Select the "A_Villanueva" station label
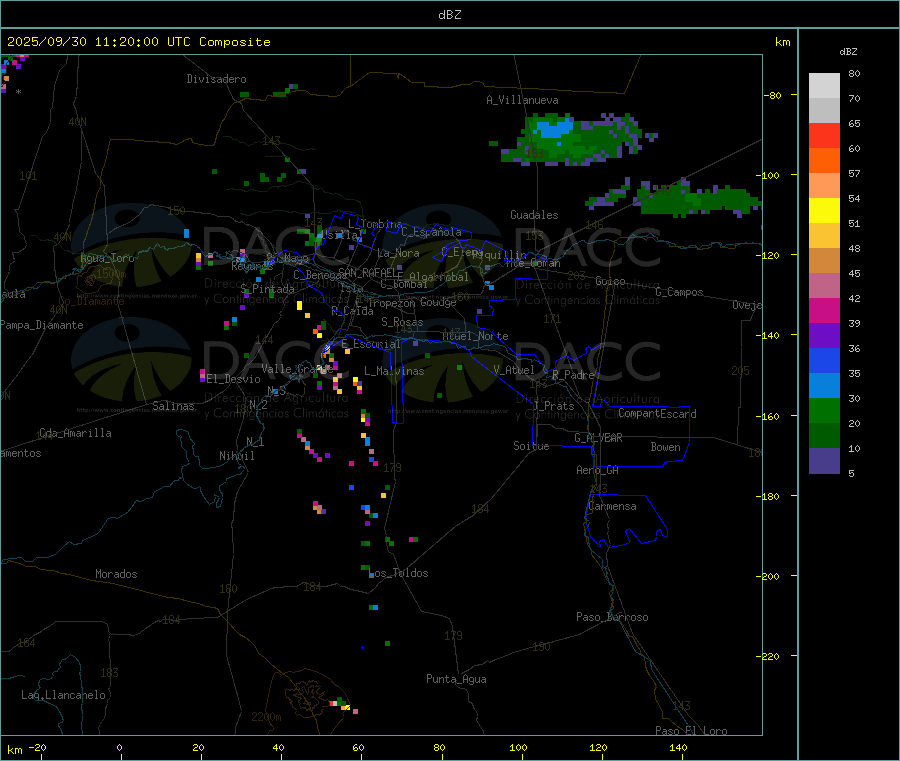900x761 pixels. 522,100
